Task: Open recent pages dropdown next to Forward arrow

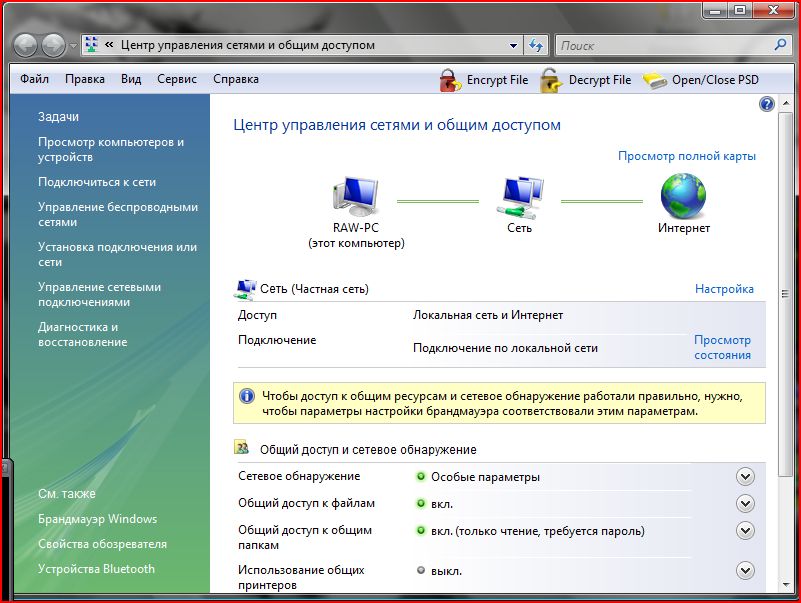Action: [x=73, y=46]
